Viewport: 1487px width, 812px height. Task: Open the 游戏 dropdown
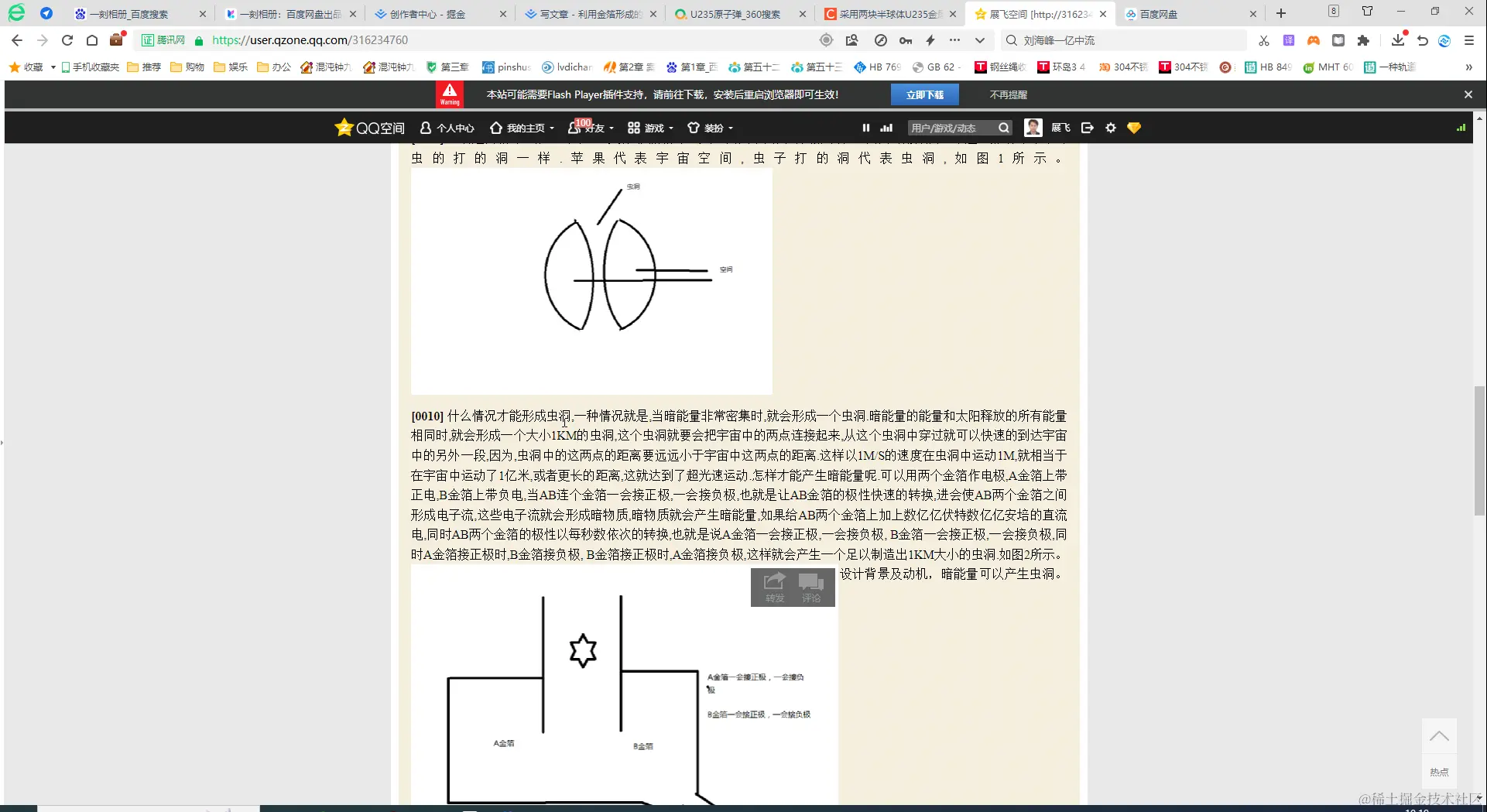click(x=653, y=128)
